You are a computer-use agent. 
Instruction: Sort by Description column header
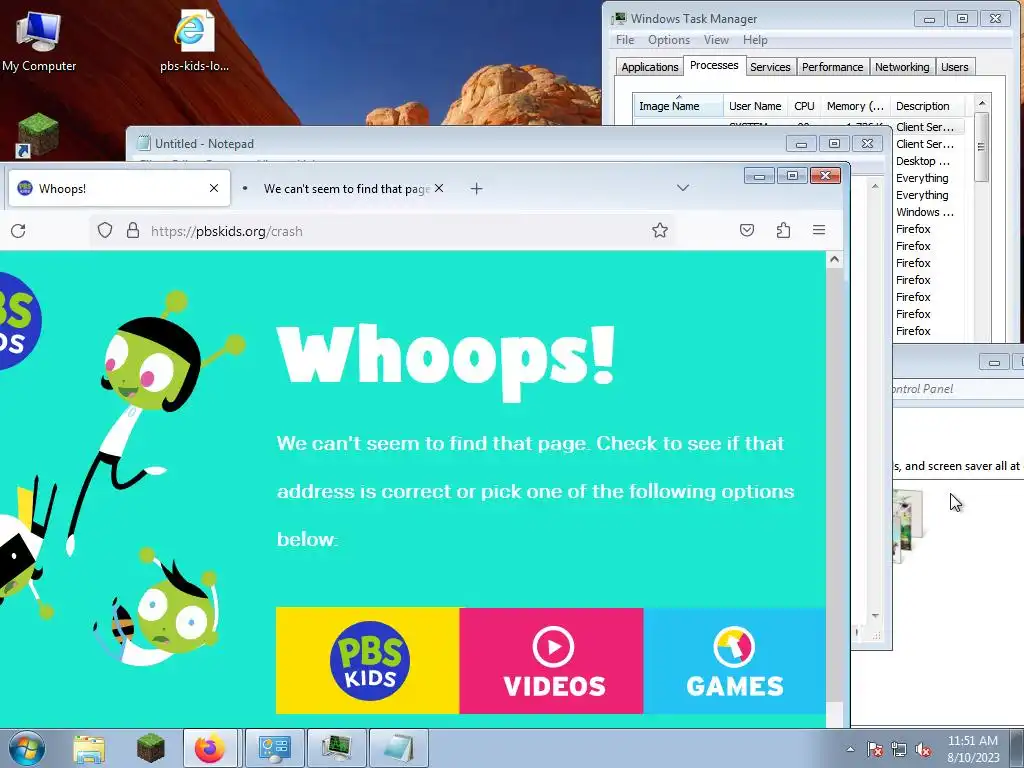[927, 106]
